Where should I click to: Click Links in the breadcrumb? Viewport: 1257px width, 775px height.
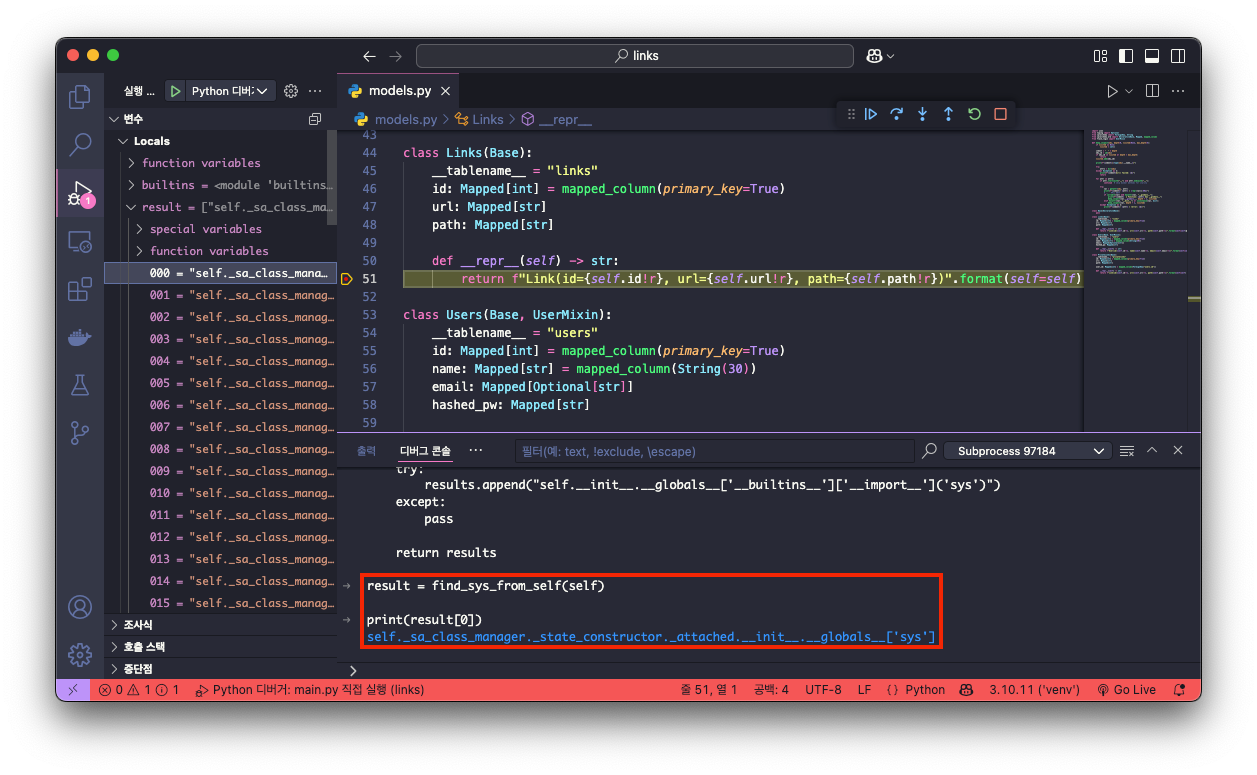[488, 119]
